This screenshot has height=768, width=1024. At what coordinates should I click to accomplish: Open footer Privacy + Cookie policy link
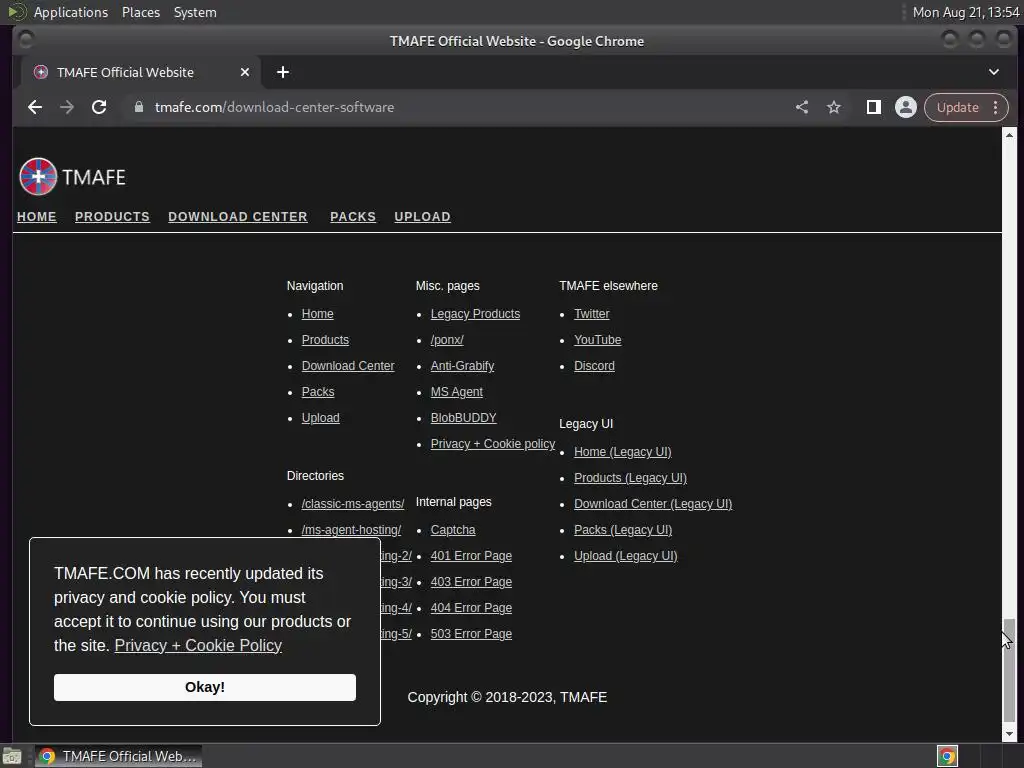coord(493,444)
